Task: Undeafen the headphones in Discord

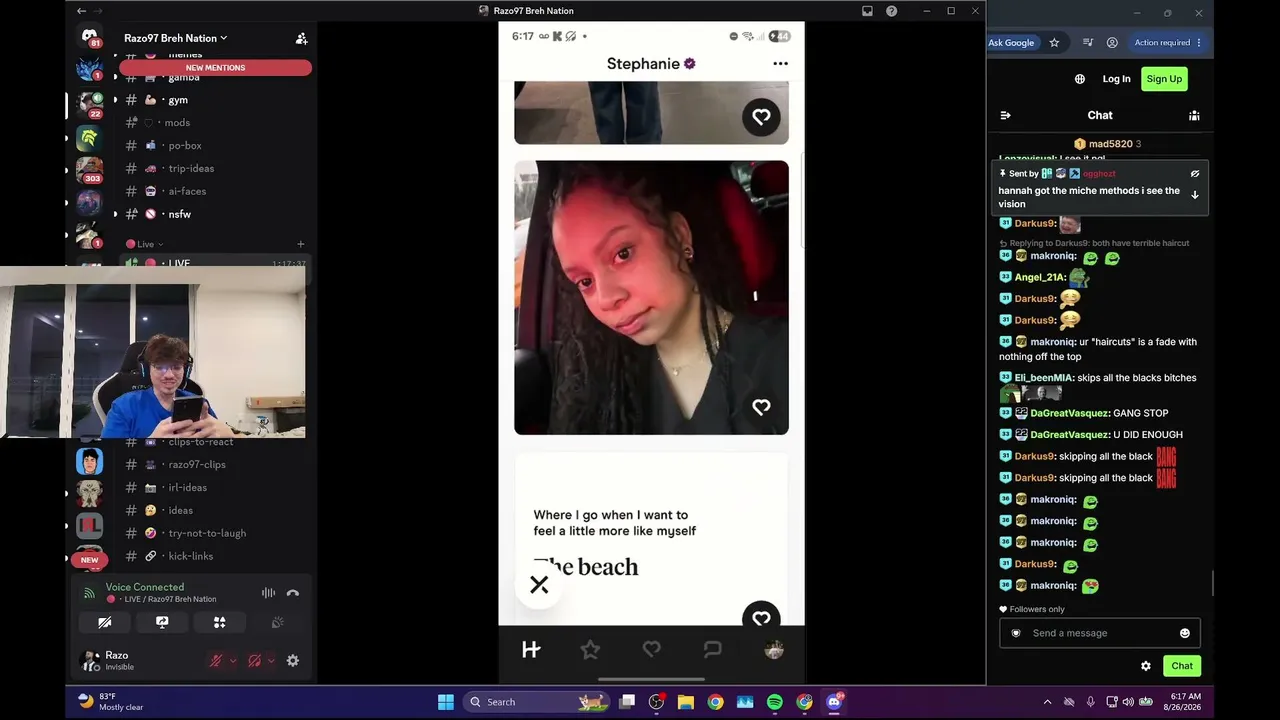Action: pyautogui.click(x=254, y=661)
